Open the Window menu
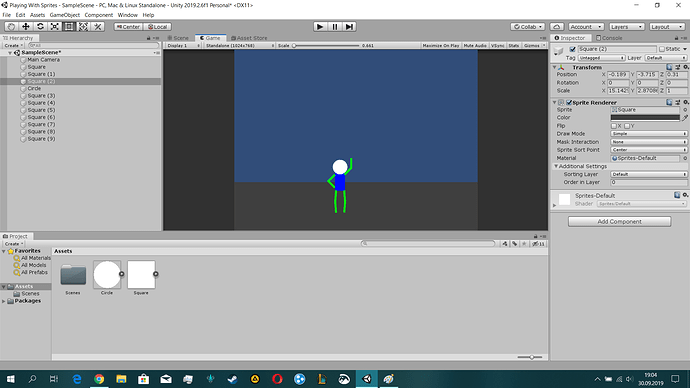 [128, 15]
